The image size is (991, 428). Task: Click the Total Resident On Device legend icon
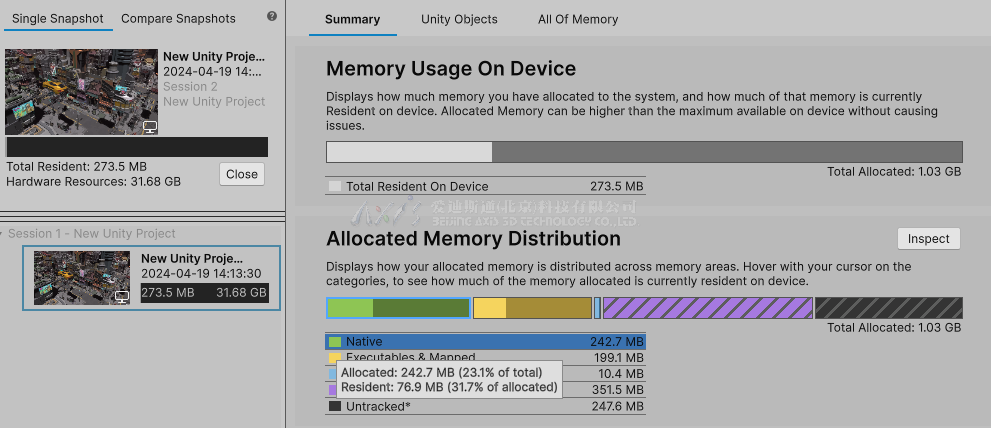tap(335, 186)
